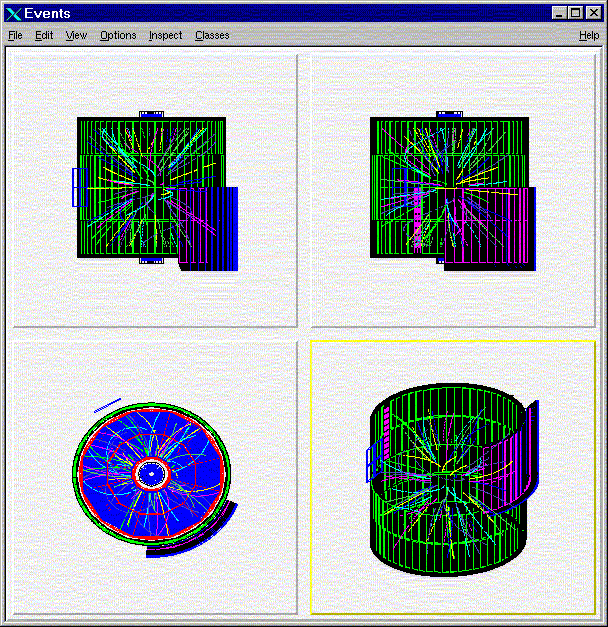Open the File menu
Image resolution: width=608 pixels, height=627 pixels.
pos(15,35)
